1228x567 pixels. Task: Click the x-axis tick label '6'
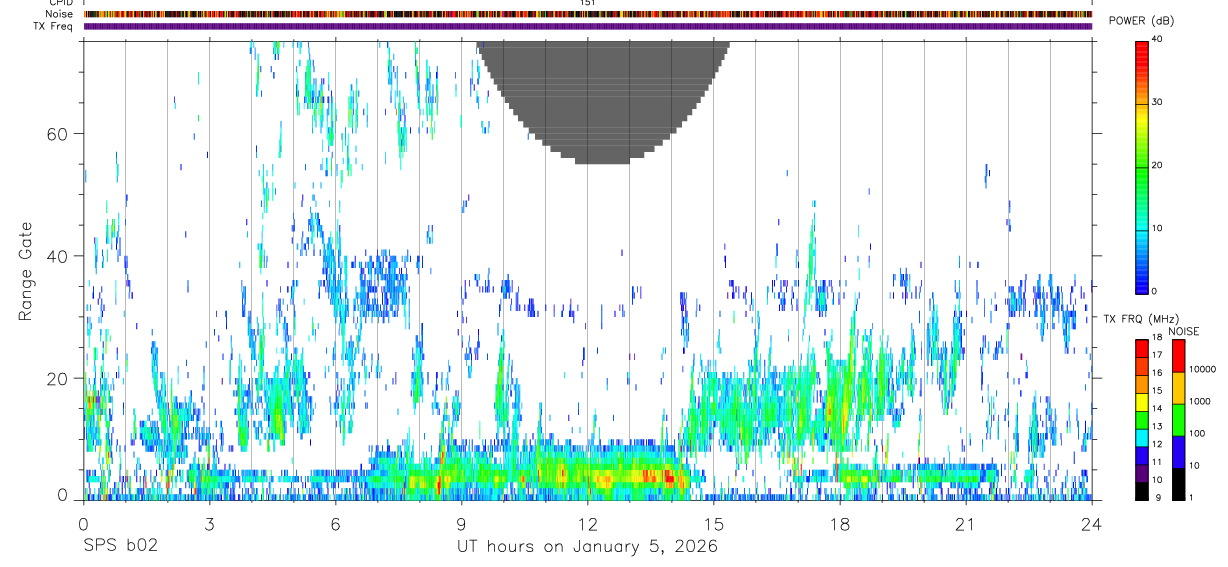pos(335,523)
